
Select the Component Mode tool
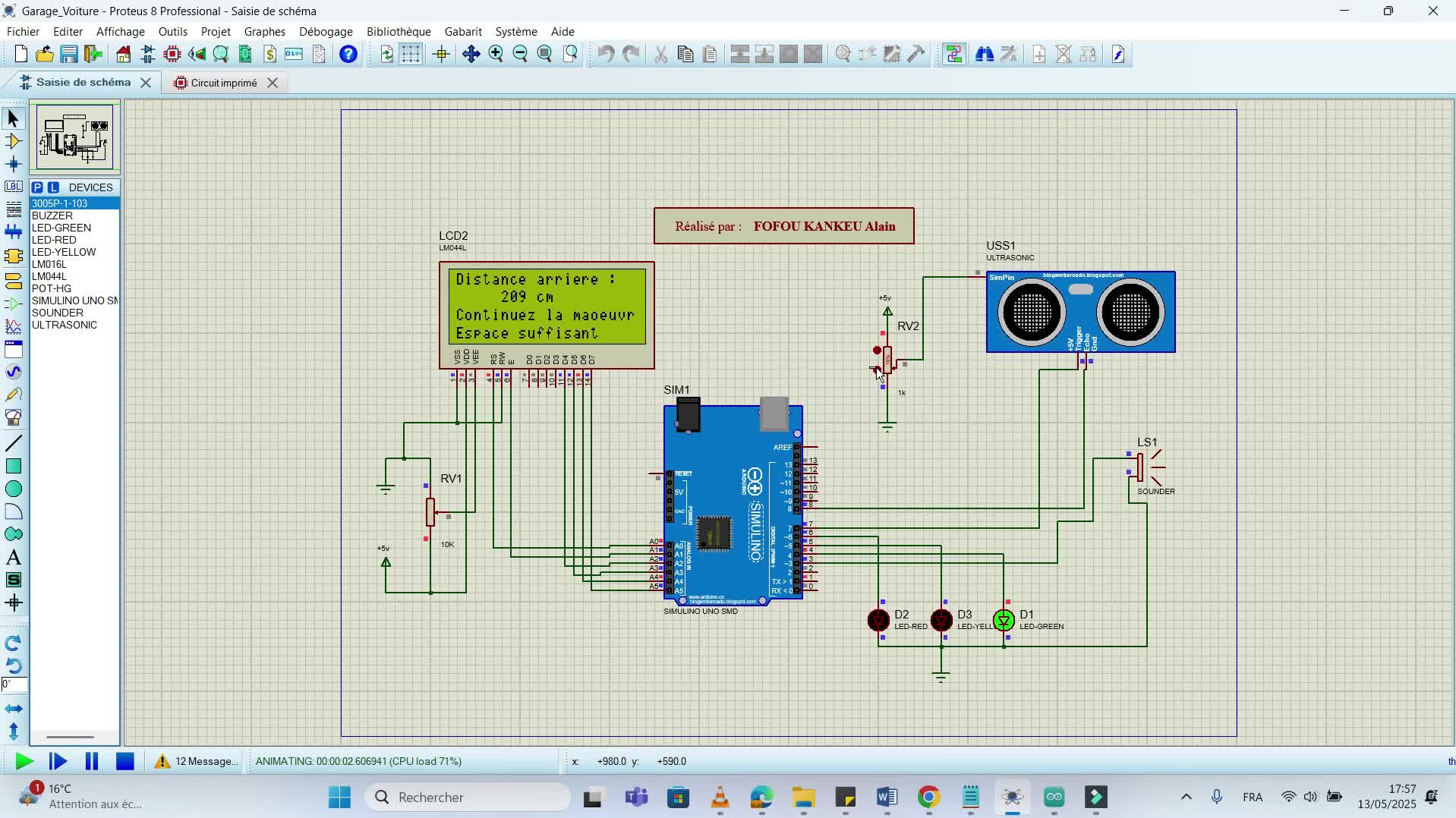coord(13,141)
